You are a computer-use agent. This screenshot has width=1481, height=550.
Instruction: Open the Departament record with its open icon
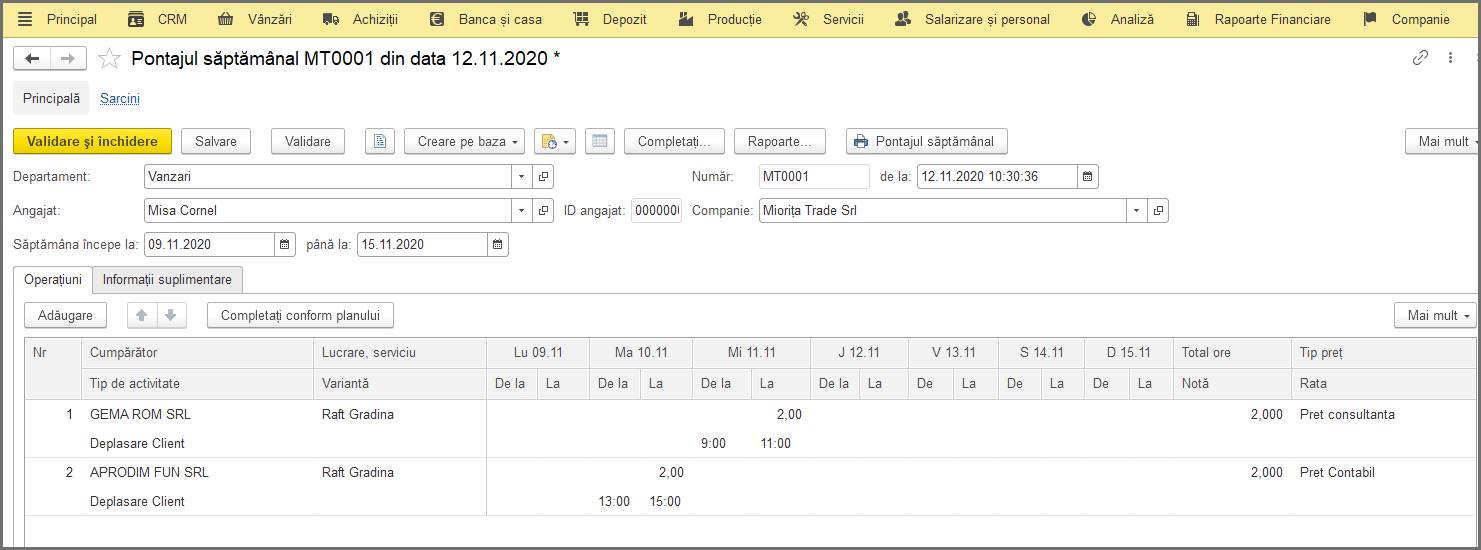[x=543, y=177]
